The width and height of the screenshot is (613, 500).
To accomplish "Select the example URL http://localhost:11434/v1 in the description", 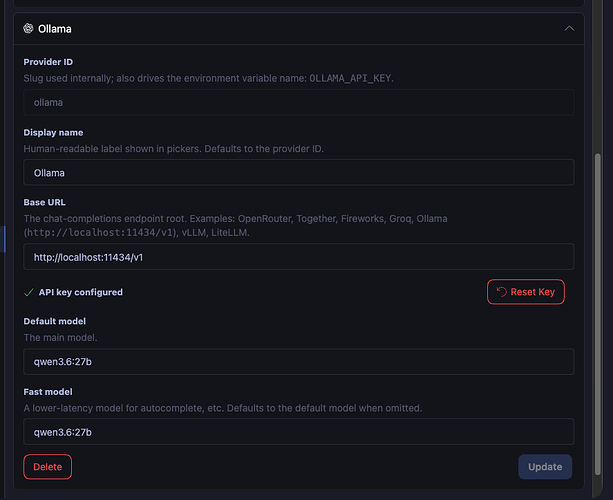I will [100, 233].
